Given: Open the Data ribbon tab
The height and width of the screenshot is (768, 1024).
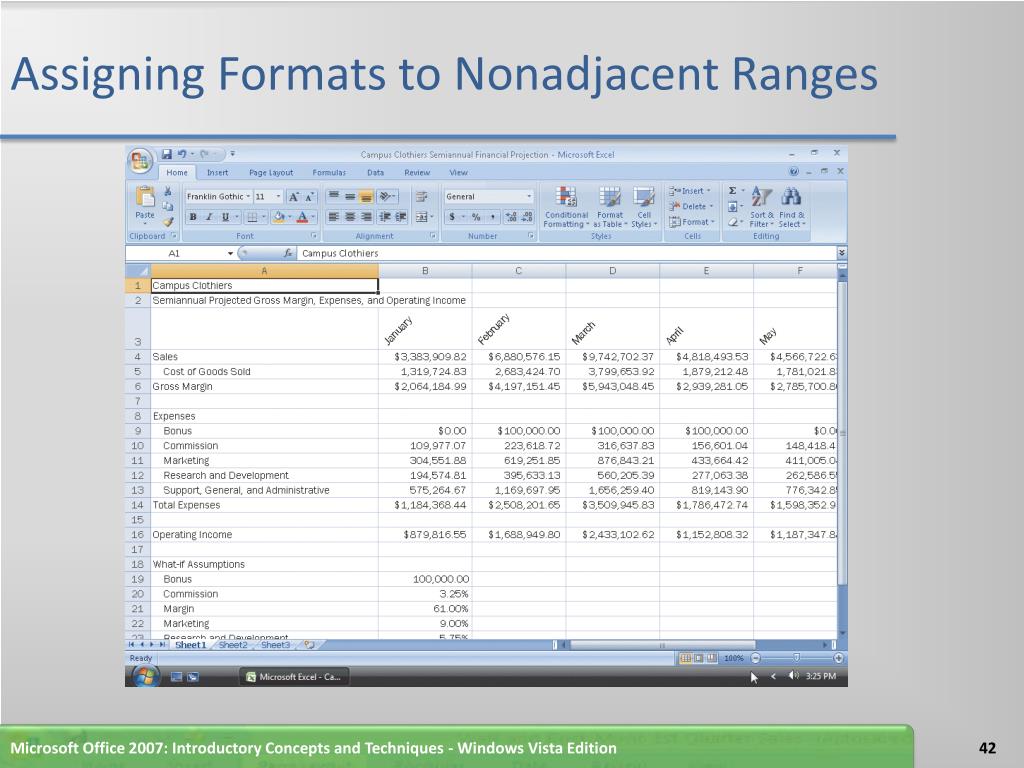Looking at the screenshot, I should coord(376,172).
